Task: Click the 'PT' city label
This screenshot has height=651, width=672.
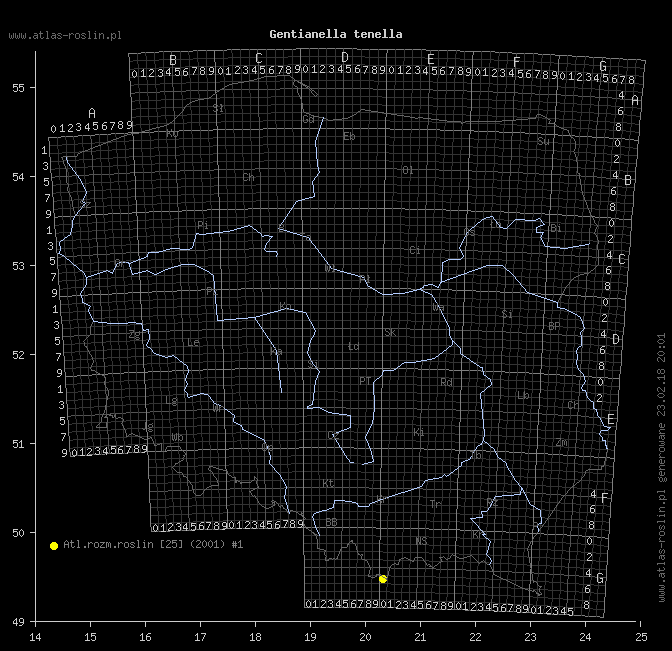Action: coord(365,381)
